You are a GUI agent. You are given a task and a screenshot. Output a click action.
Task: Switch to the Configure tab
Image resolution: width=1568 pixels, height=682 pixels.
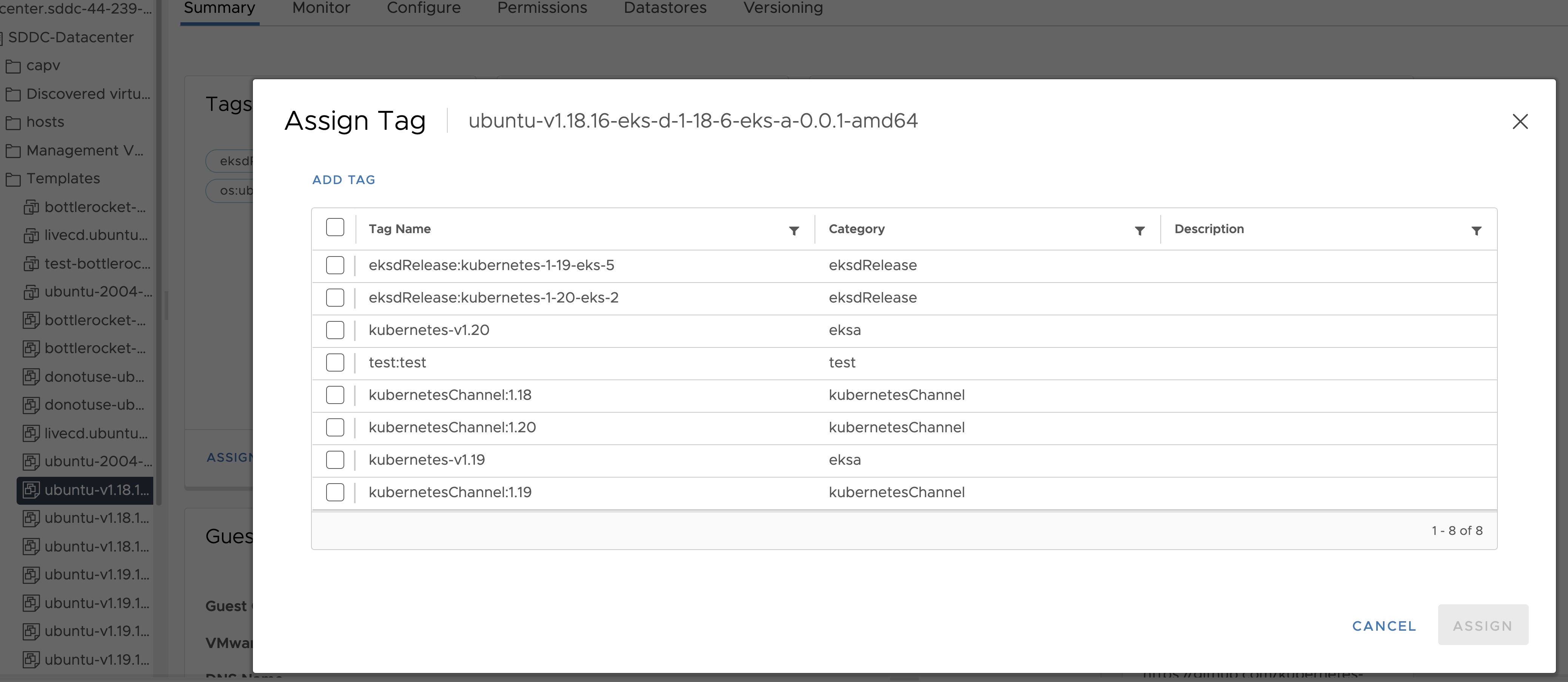pyautogui.click(x=422, y=8)
